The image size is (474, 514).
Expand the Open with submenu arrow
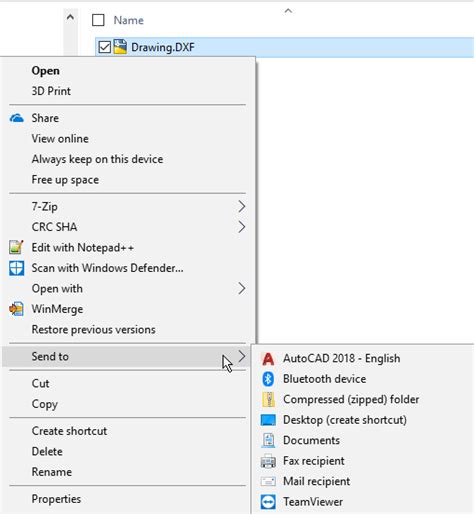pos(242,288)
